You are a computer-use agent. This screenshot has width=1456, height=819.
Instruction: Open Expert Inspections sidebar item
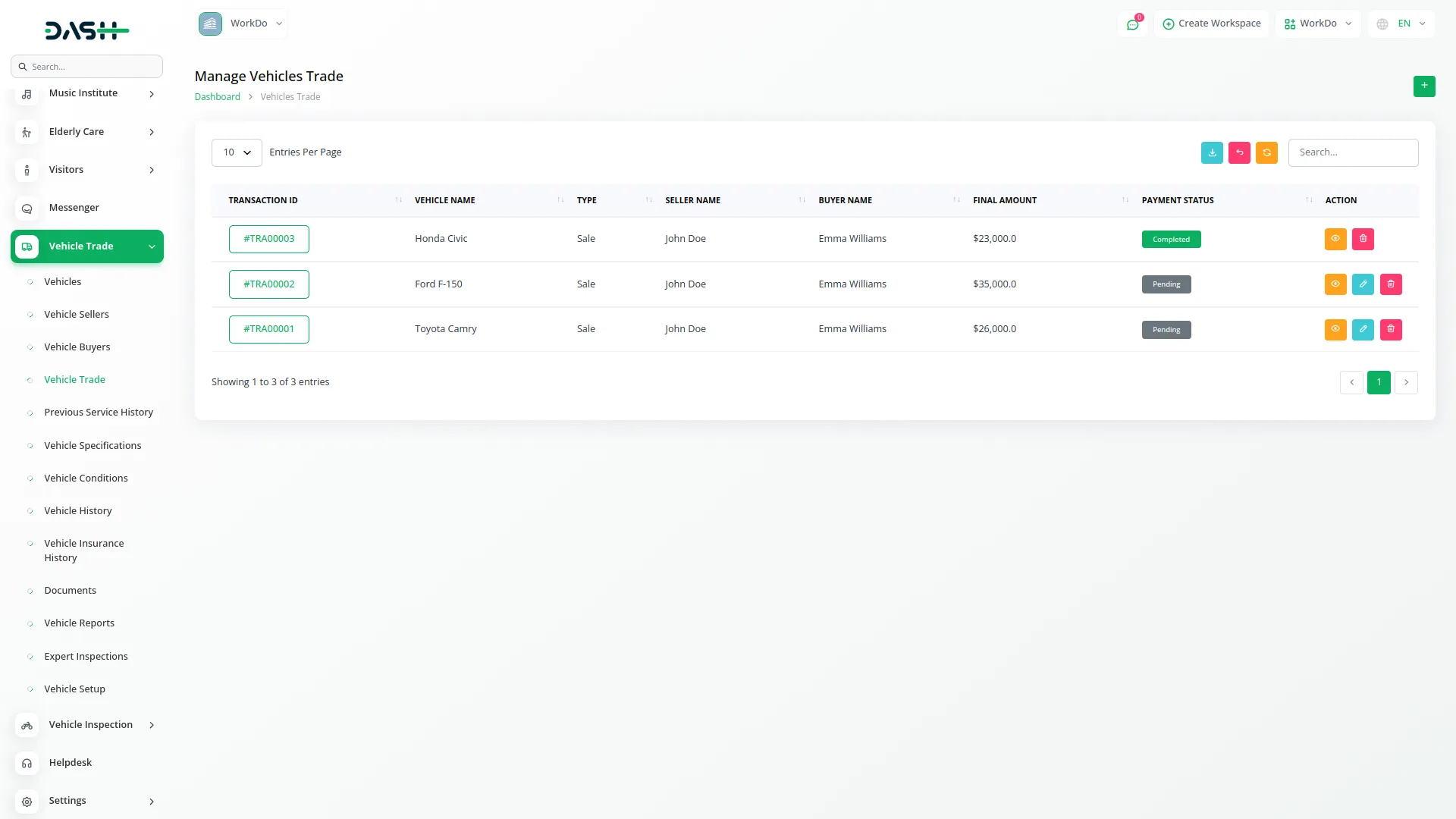pyautogui.click(x=86, y=656)
